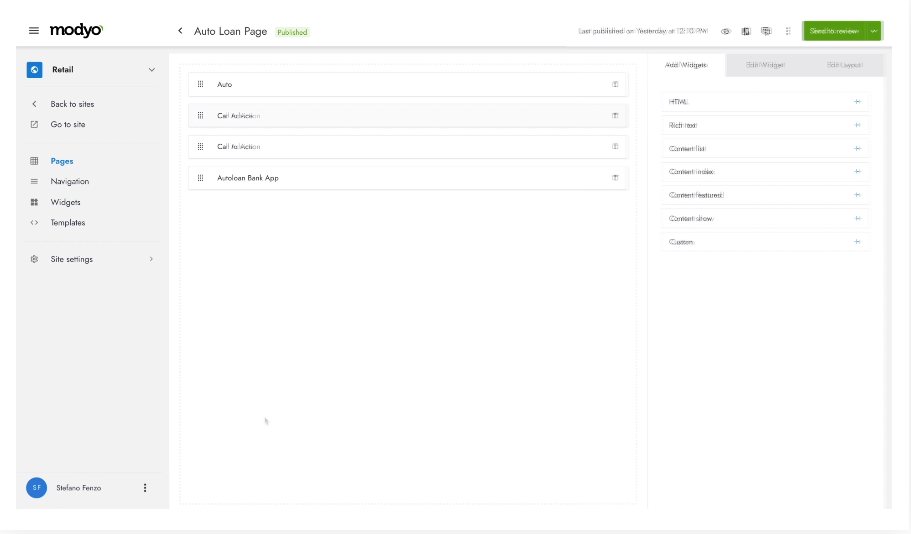Viewport: 911px width, 534px height.
Task: Click the eye preview icon in top toolbar
Action: point(726,31)
